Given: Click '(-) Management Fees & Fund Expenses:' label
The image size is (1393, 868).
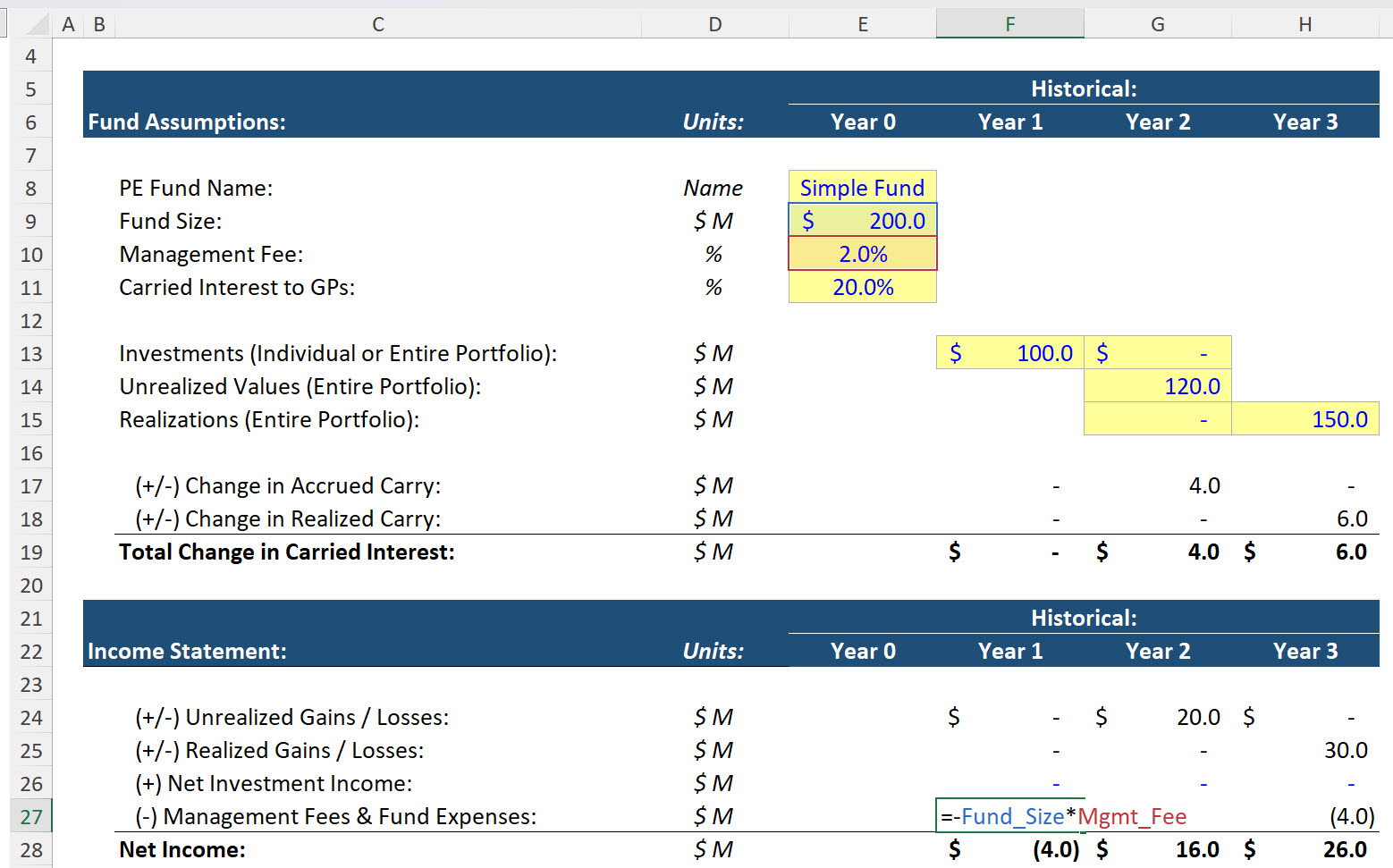Looking at the screenshot, I should coord(336,816).
